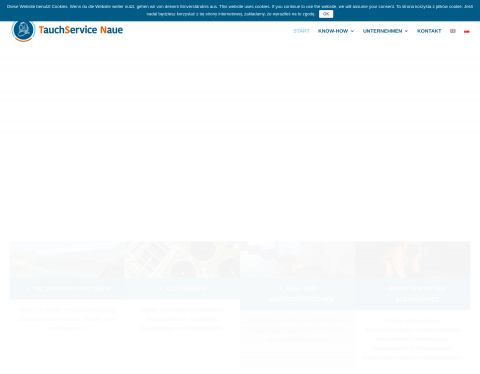
Task: Navigate to the KONTAKT page
Action: point(429,31)
